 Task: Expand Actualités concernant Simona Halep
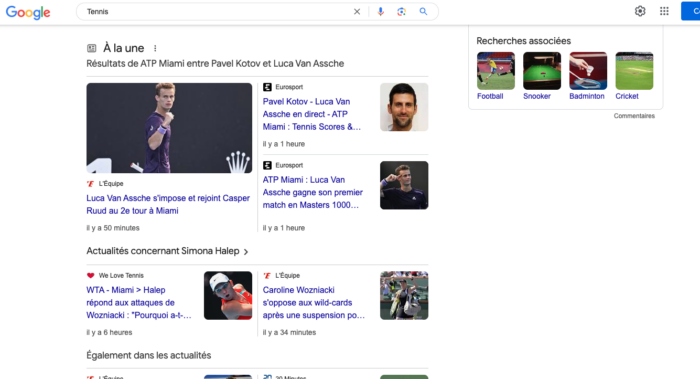coord(167,251)
